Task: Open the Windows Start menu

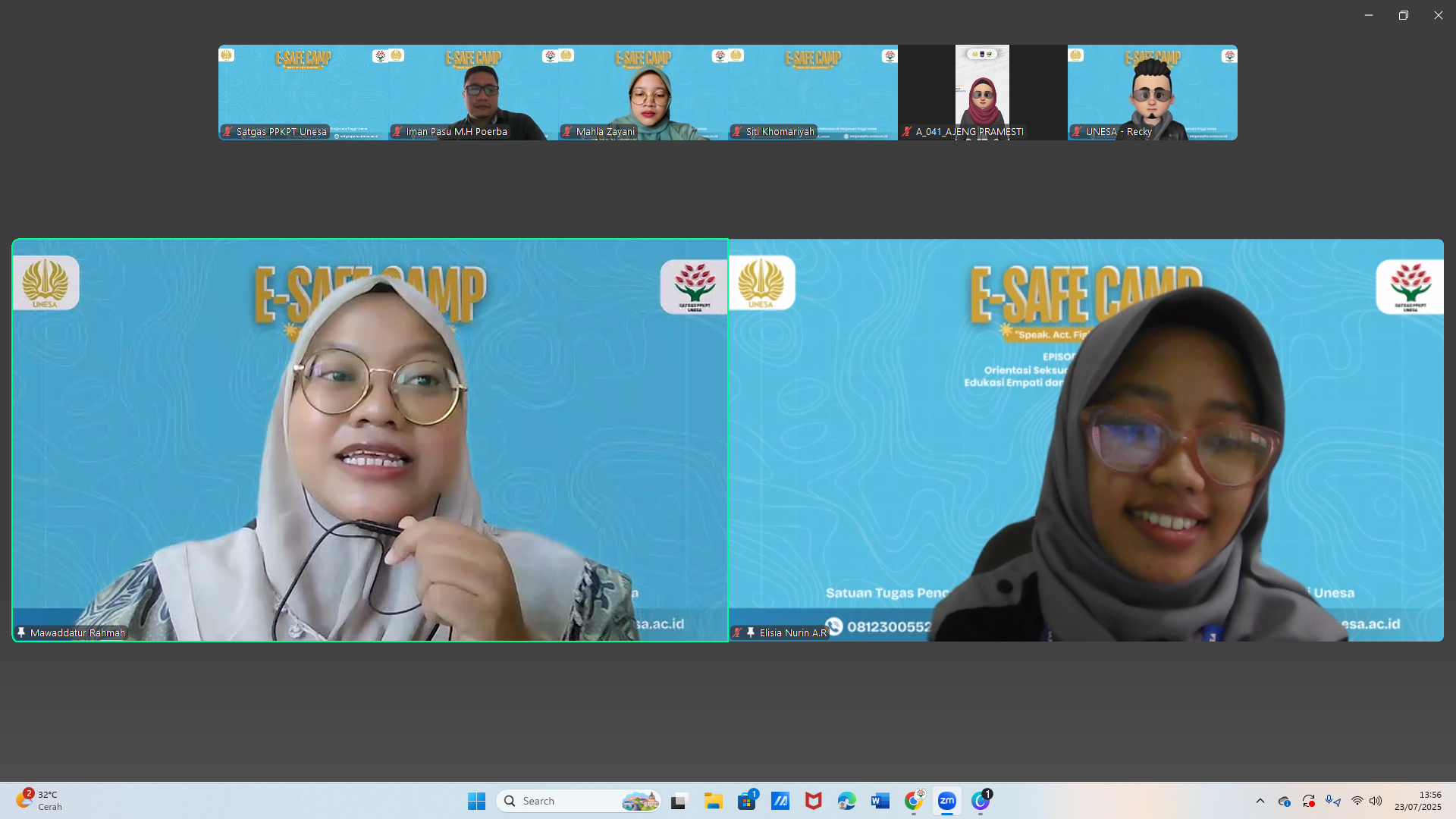Action: (x=476, y=801)
